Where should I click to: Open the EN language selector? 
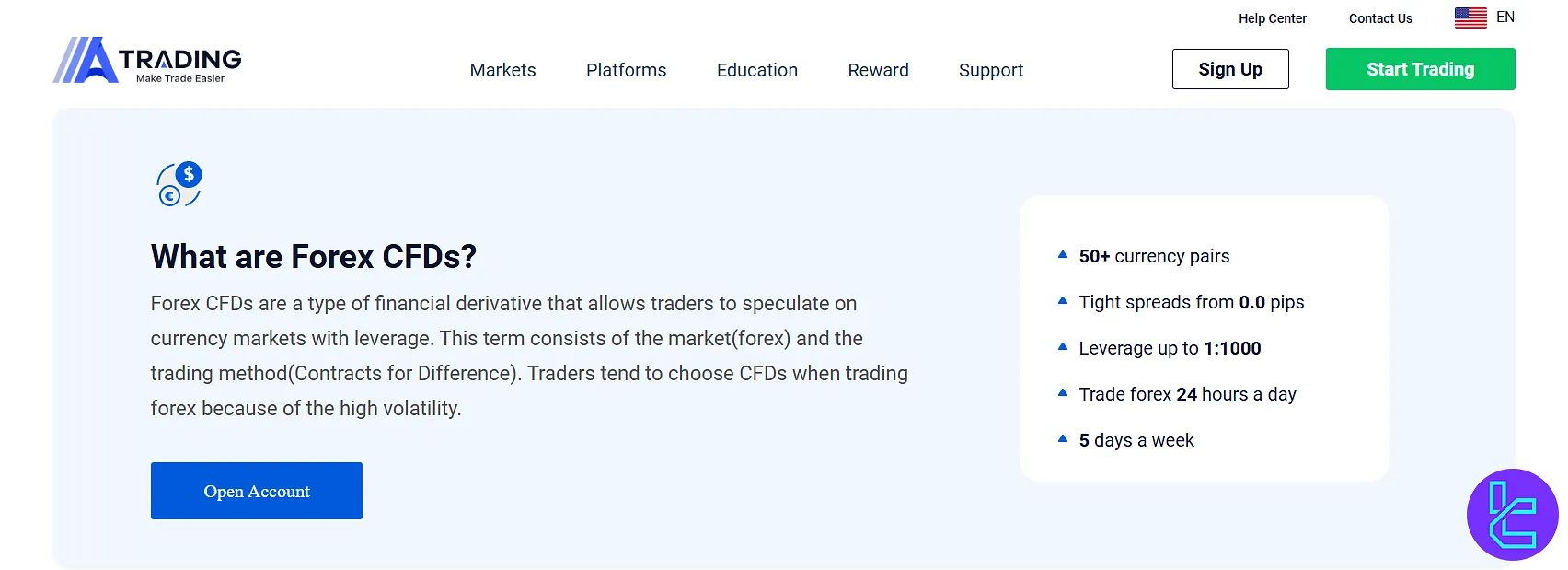[x=1505, y=17]
